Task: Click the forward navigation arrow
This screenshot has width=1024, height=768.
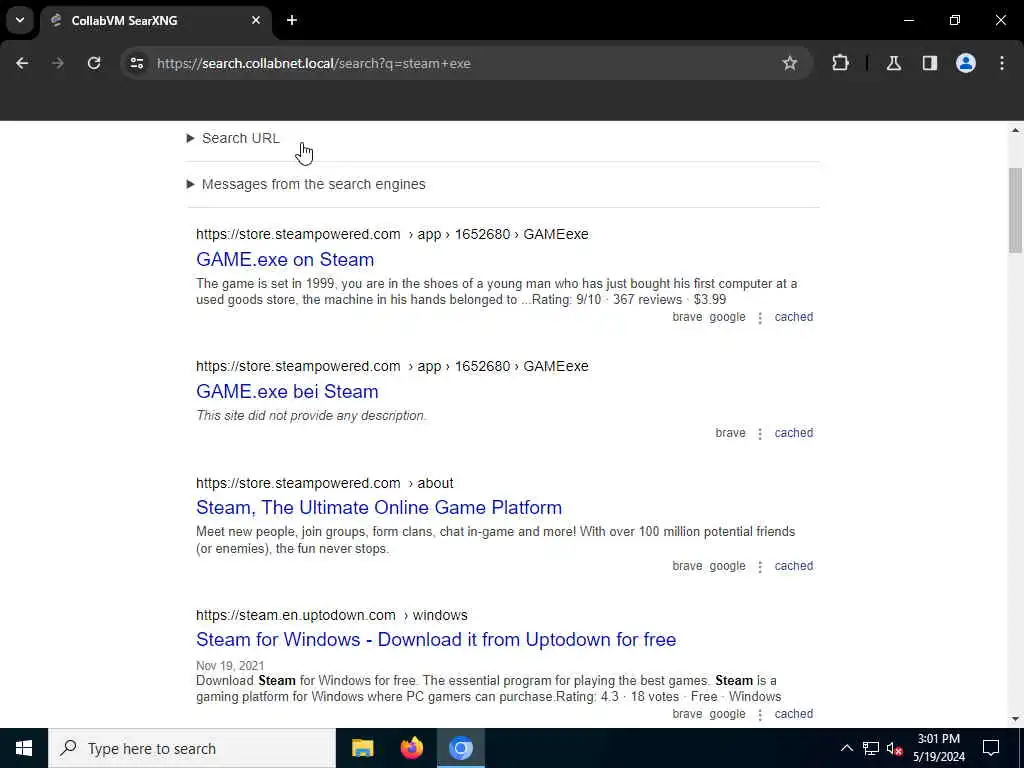Action: tap(58, 63)
